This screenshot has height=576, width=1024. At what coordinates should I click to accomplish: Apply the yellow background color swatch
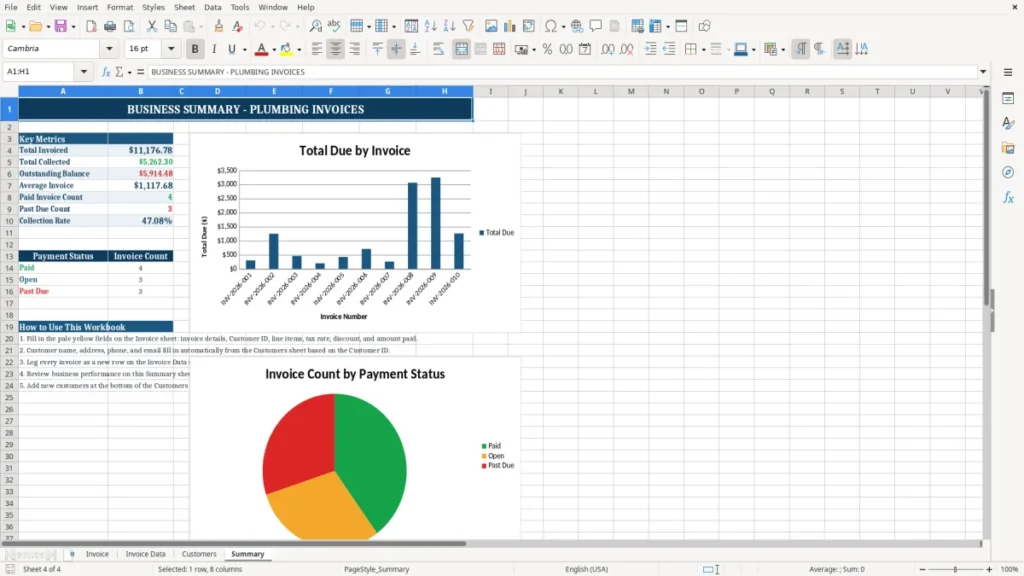click(286, 49)
